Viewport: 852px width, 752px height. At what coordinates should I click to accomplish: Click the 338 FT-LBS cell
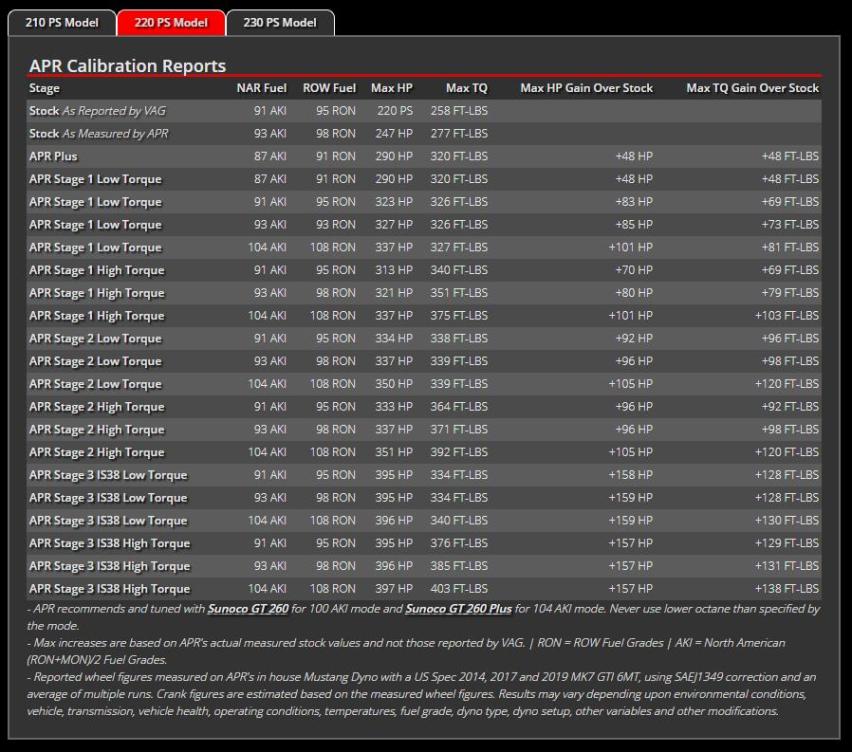pyautogui.click(x=459, y=339)
